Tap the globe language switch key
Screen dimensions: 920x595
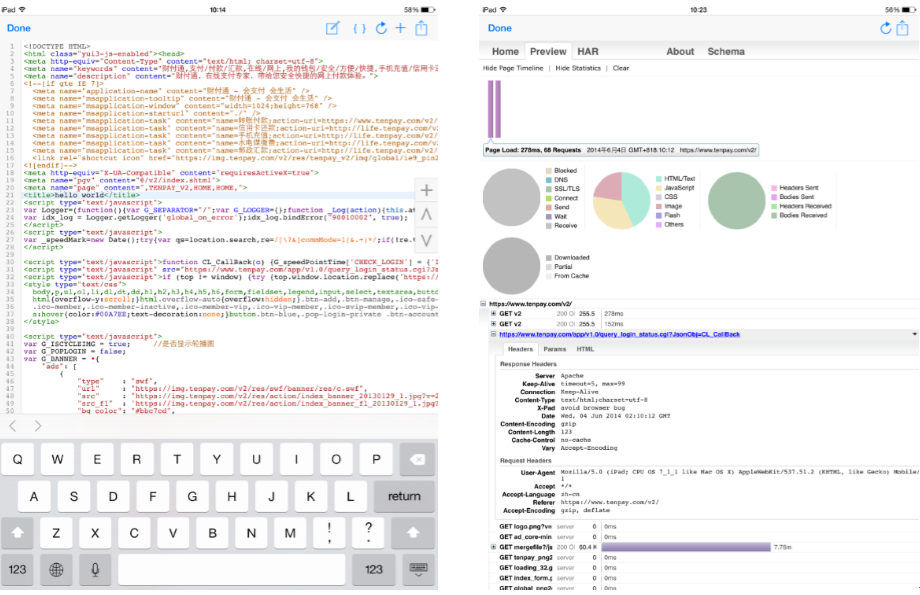coord(57,569)
